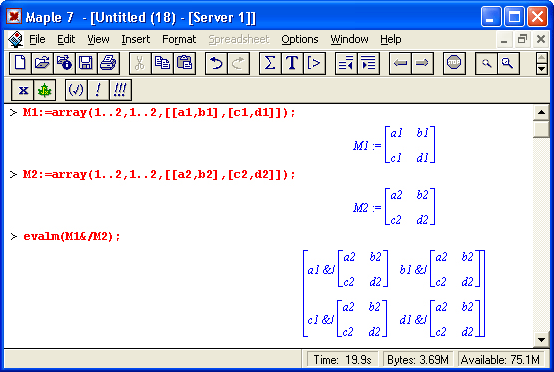This screenshot has height=372, width=554.
Task: Toggle auto-correct syntax checkmark button
Action: tap(76, 90)
